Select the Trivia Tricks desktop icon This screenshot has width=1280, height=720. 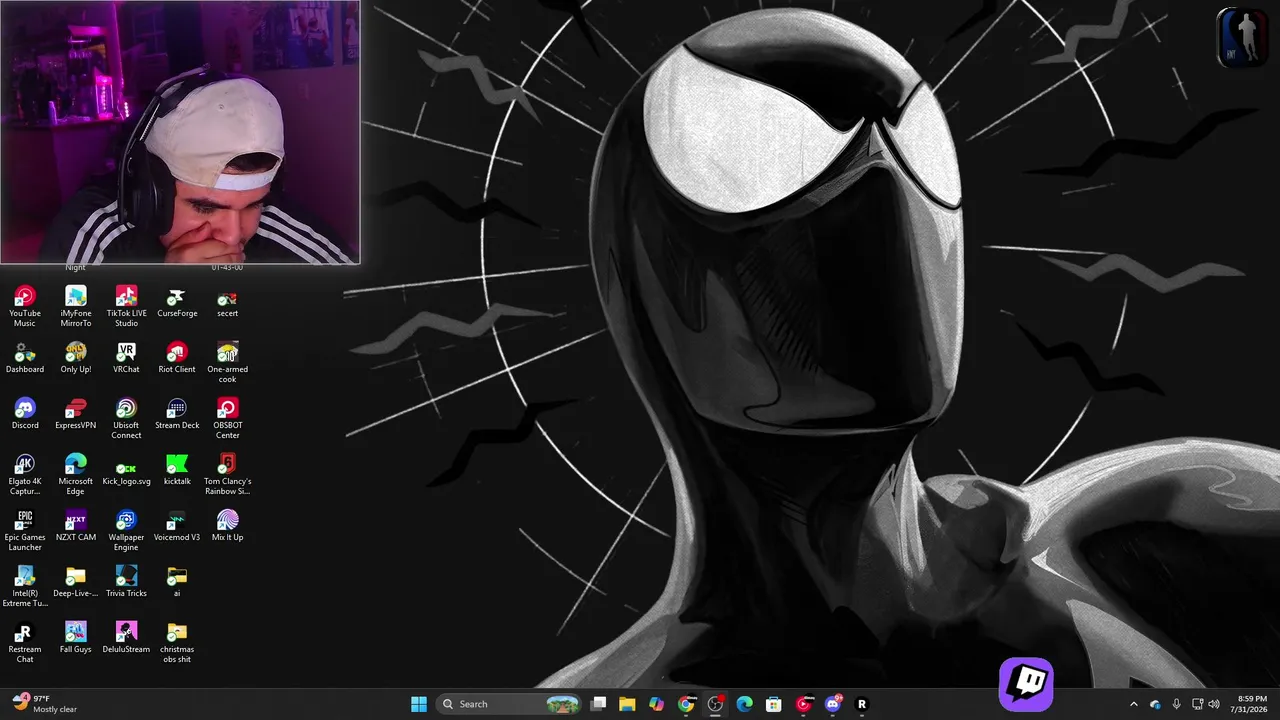tap(126, 582)
